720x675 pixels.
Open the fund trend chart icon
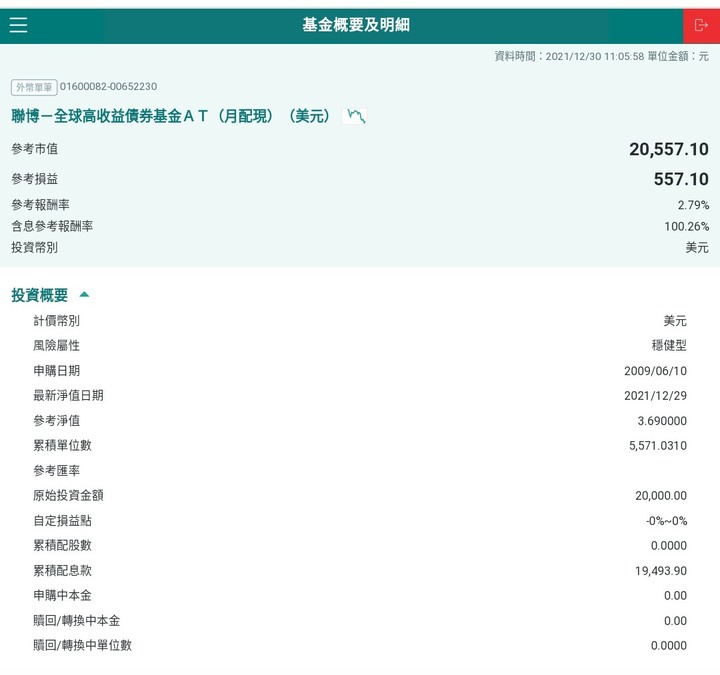pyautogui.click(x=355, y=116)
